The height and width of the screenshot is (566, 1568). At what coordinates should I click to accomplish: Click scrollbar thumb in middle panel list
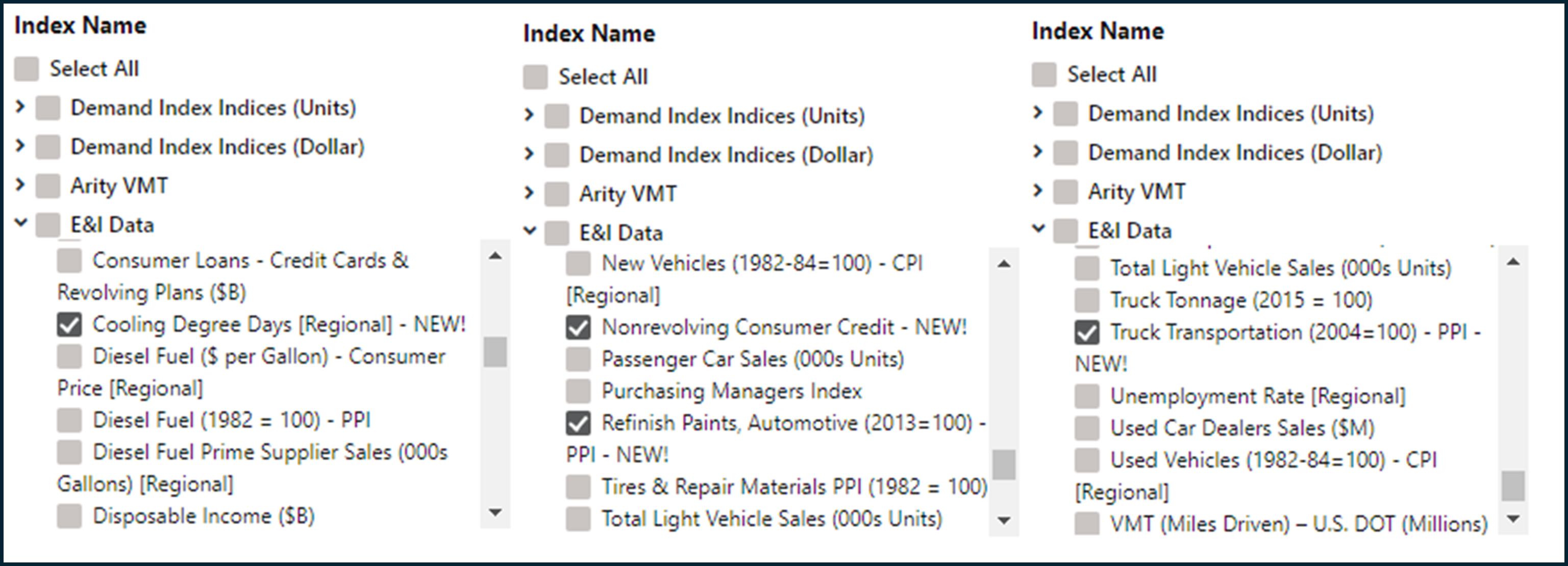[x=1004, y=465]
